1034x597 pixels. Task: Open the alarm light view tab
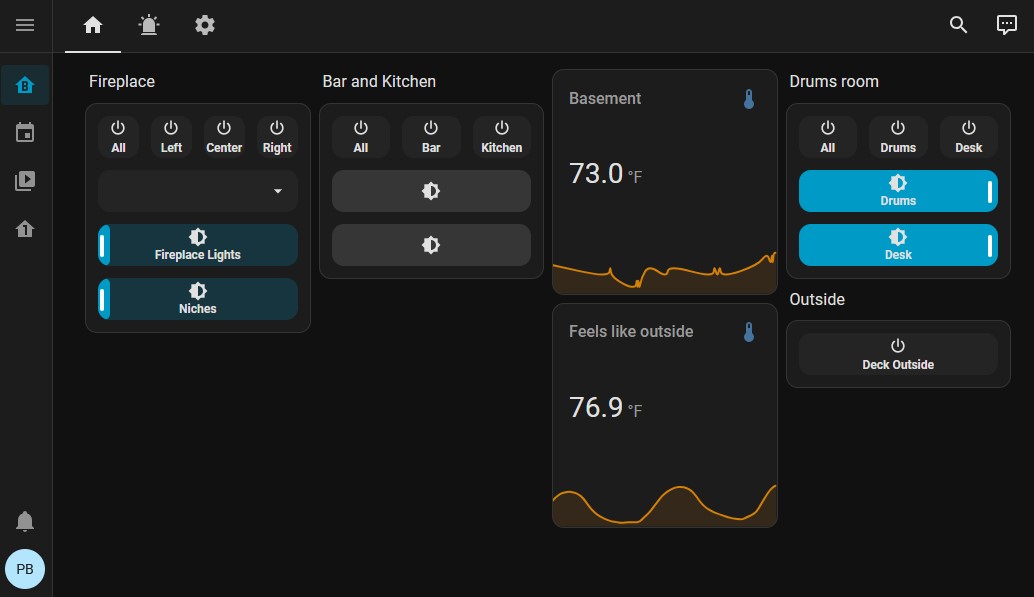click(149, 25)
